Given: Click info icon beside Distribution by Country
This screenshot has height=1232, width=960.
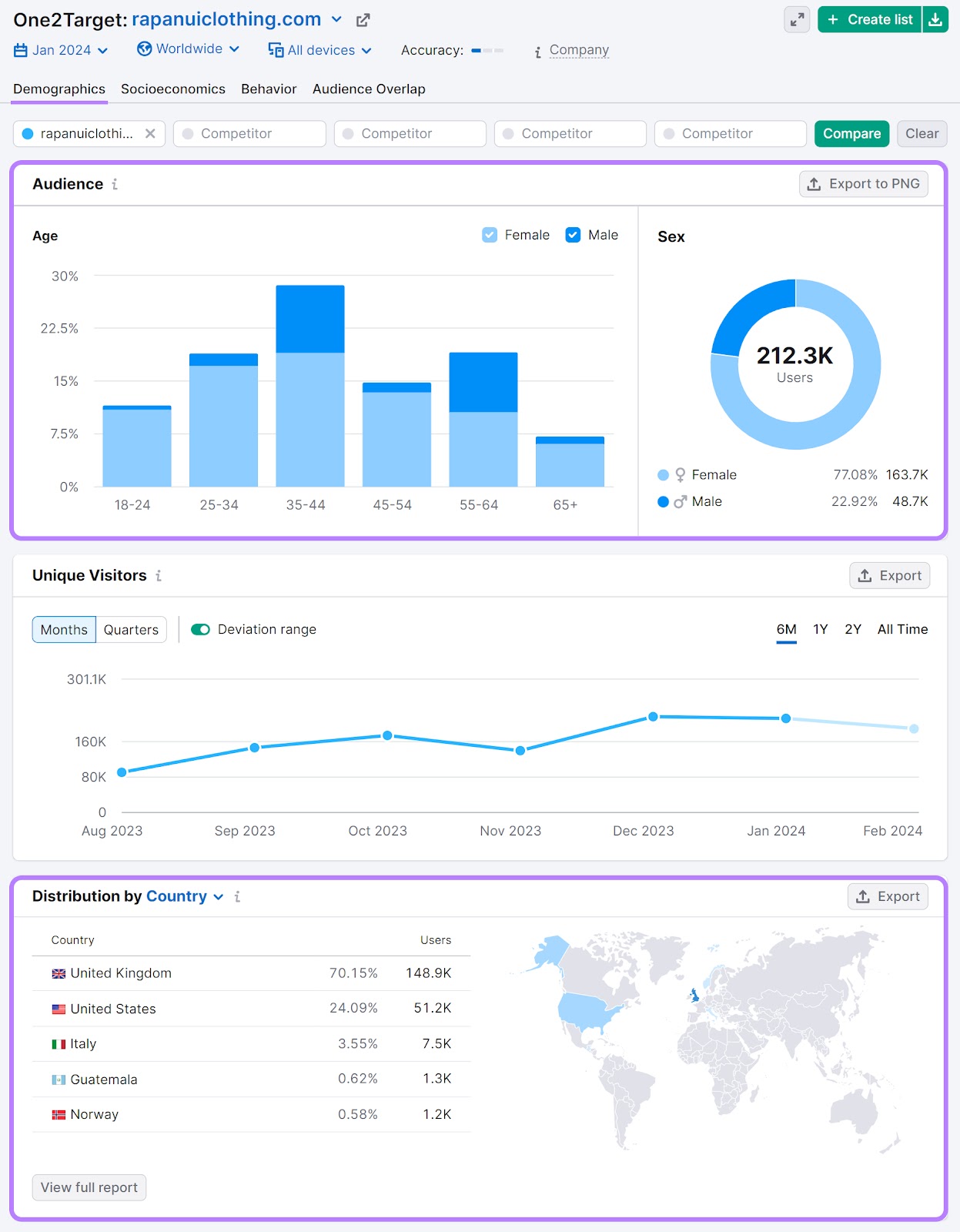Looking at the screenshot, I should click(x=237, y=897).
